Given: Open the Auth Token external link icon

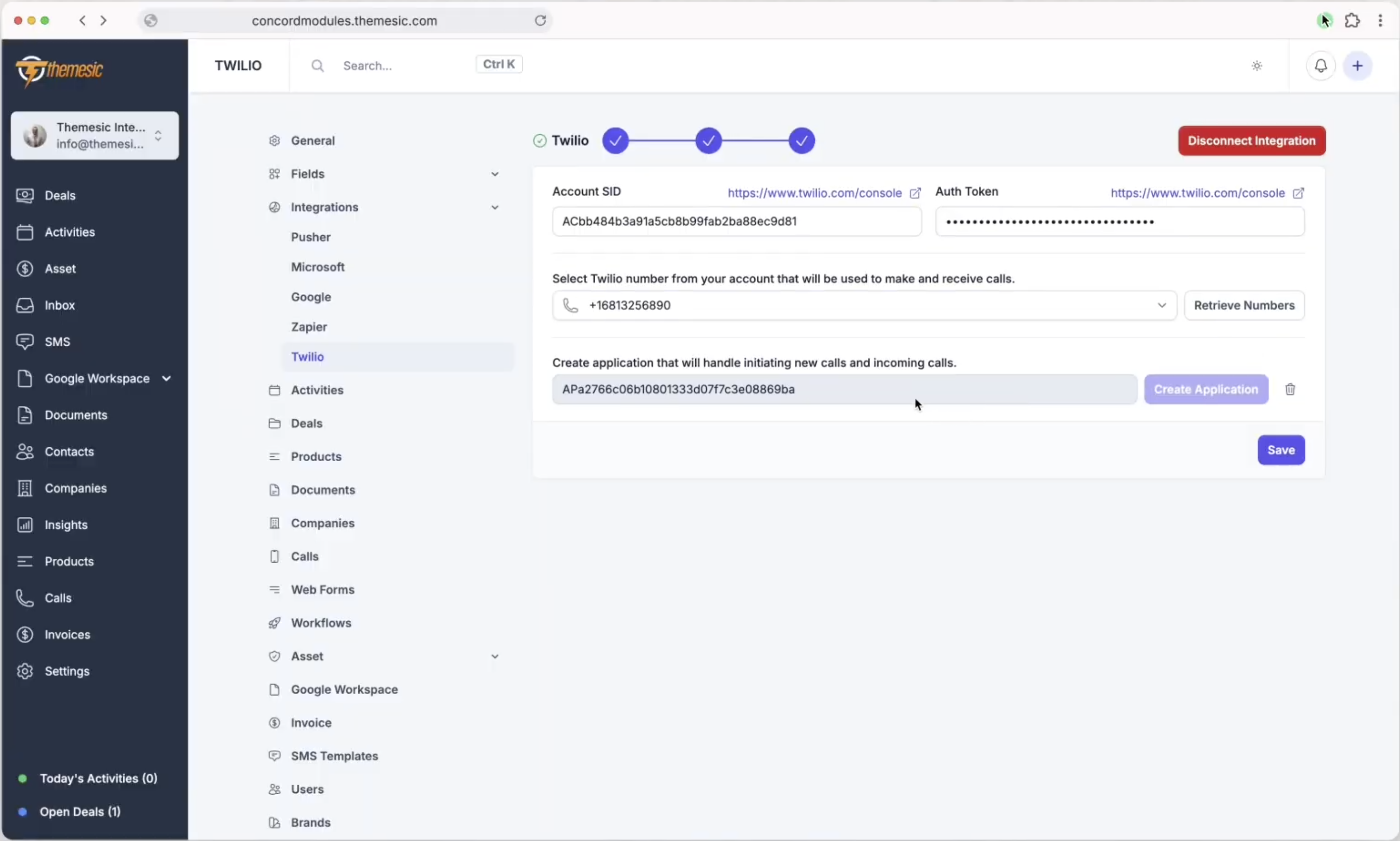Looking at the screenshot, I should (1299, 193).
